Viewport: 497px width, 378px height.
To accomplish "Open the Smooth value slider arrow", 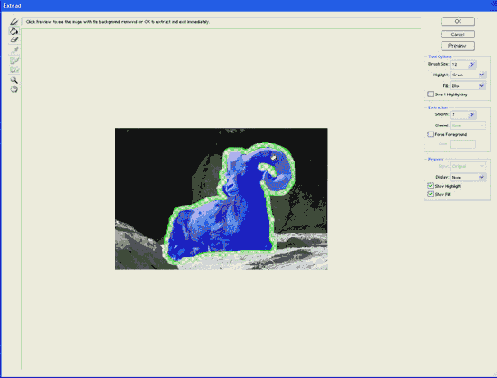I will 472,115.
